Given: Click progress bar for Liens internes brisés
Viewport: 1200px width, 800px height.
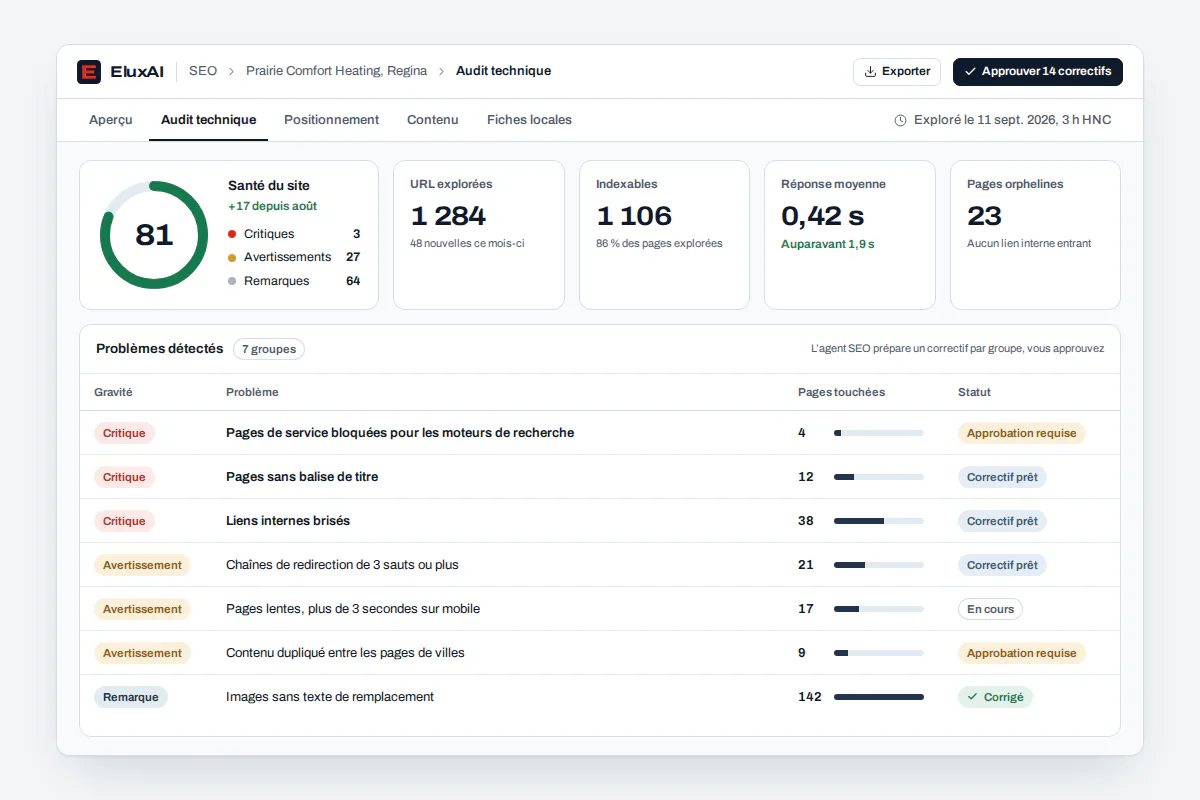Looking at the screenshot, I should coord(879,521).
